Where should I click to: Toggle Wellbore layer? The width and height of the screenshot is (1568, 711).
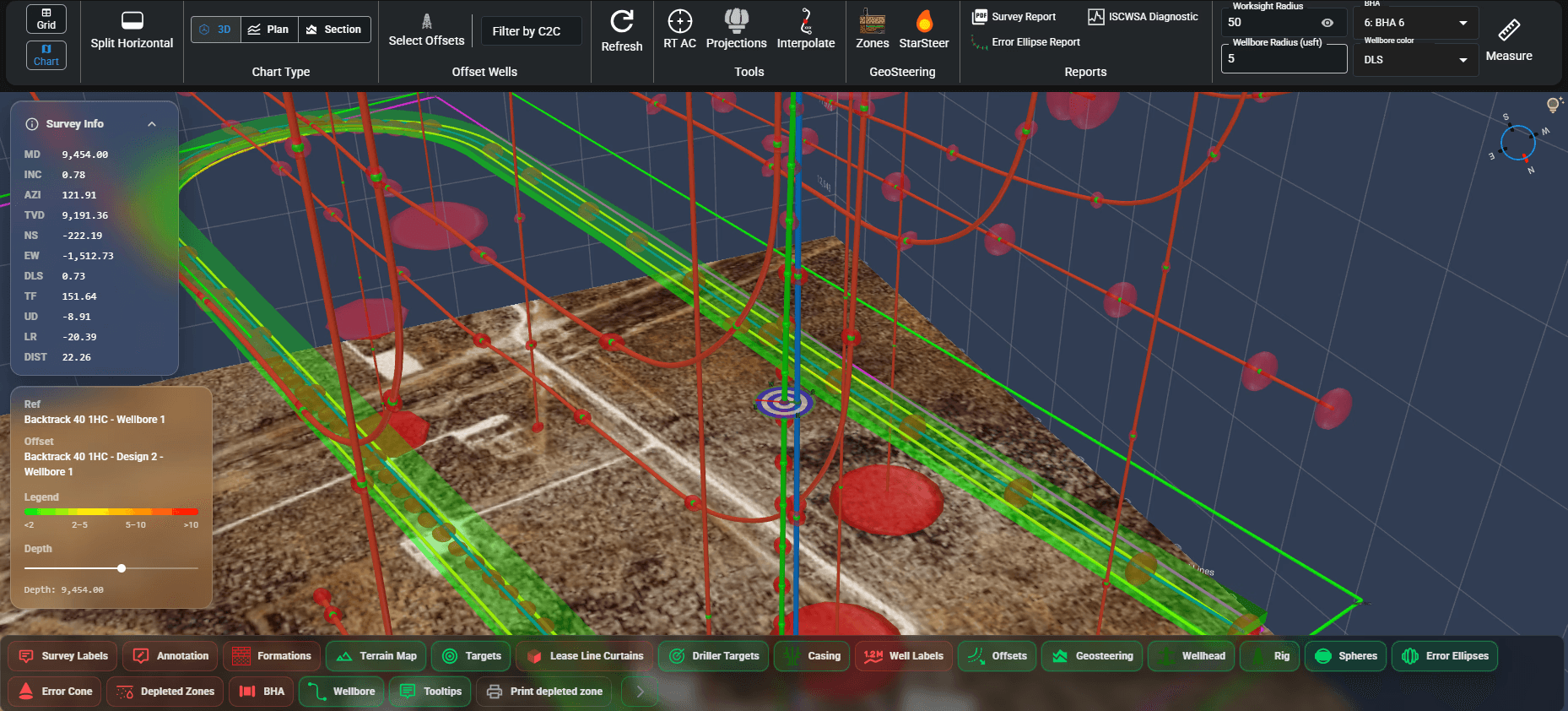[342, 692]
